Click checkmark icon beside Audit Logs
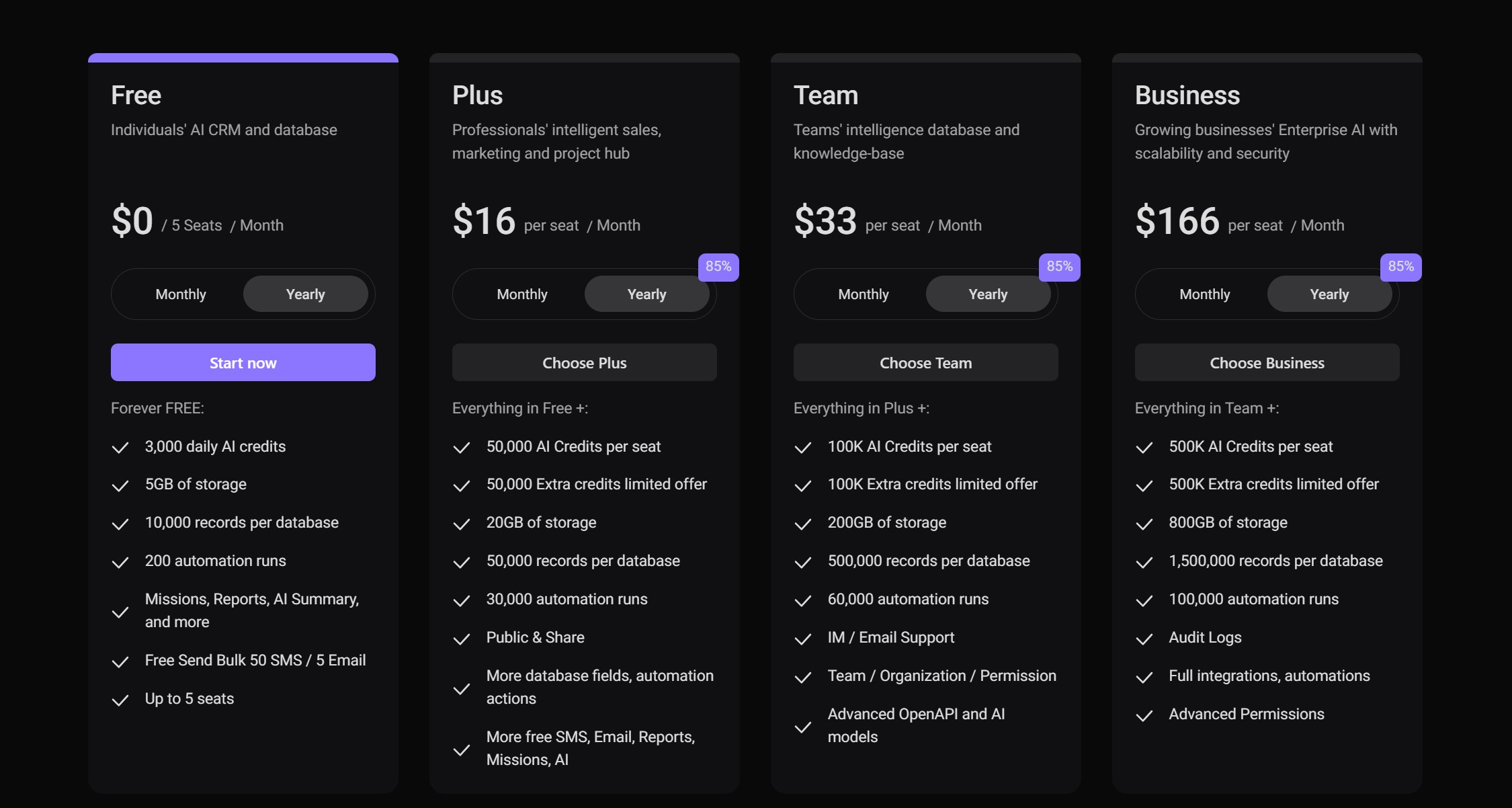Screen dimensions: 1512x808 coord(1144,639)
